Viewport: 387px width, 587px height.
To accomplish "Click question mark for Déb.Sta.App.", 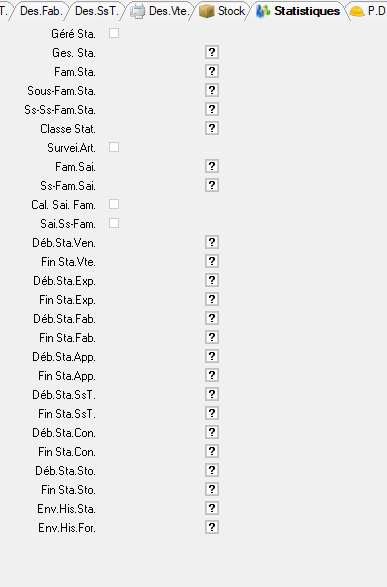I will click(212, 356).
